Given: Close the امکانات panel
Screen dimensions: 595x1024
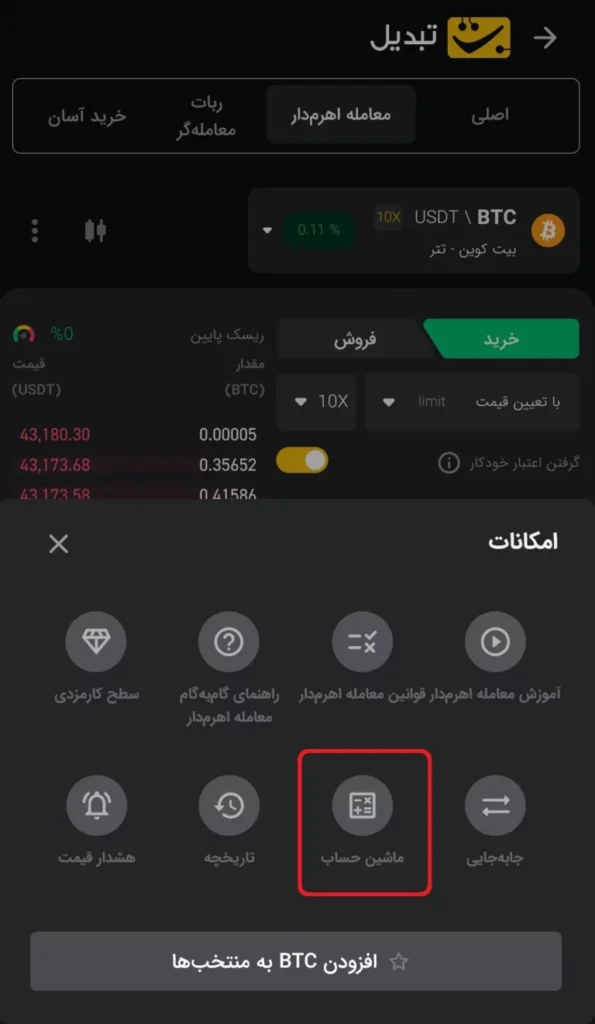Looking at the screenshot, I should tap(59, 543).
